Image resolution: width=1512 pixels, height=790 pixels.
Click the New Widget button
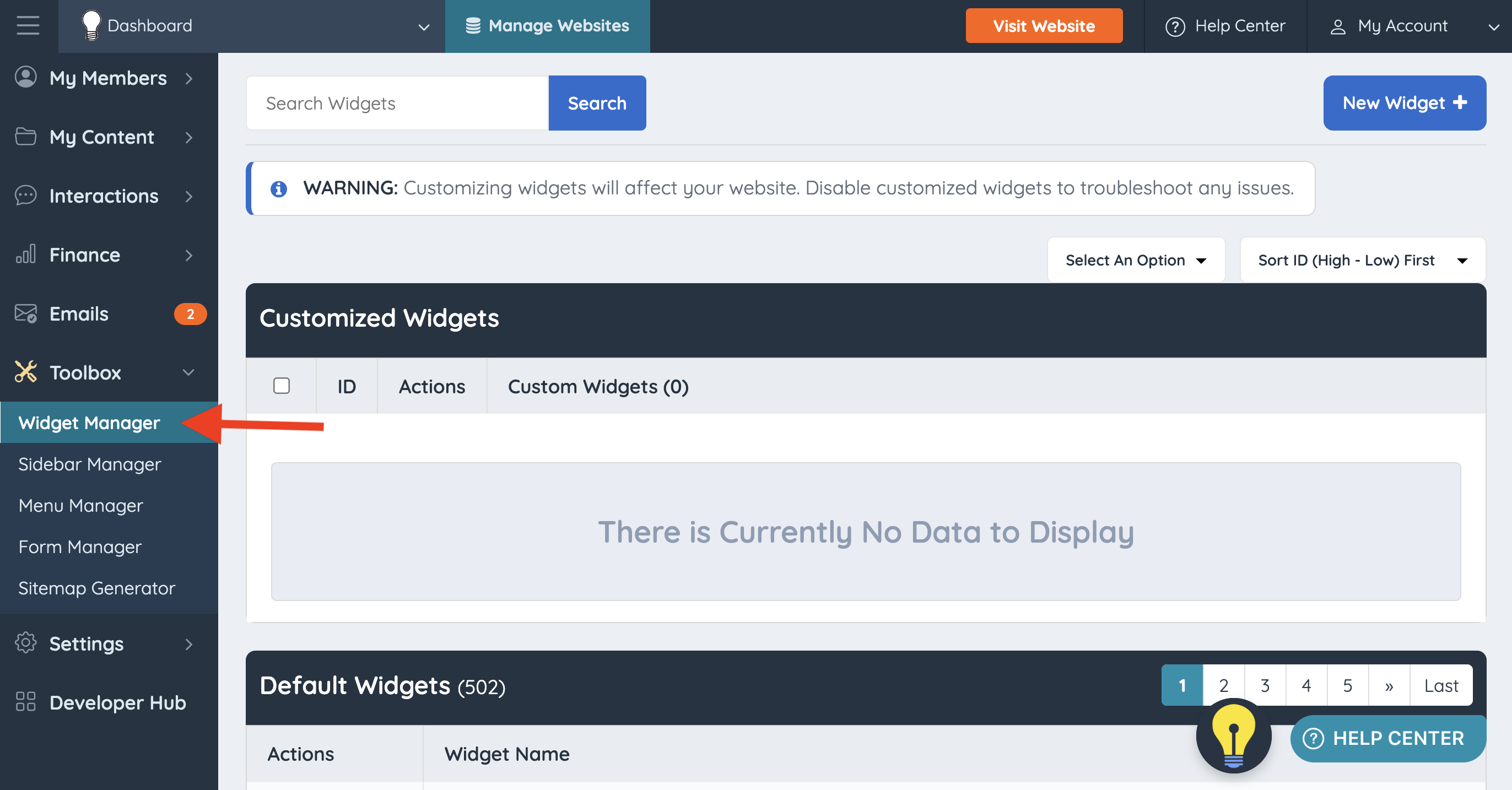(x=1404, y=102)
